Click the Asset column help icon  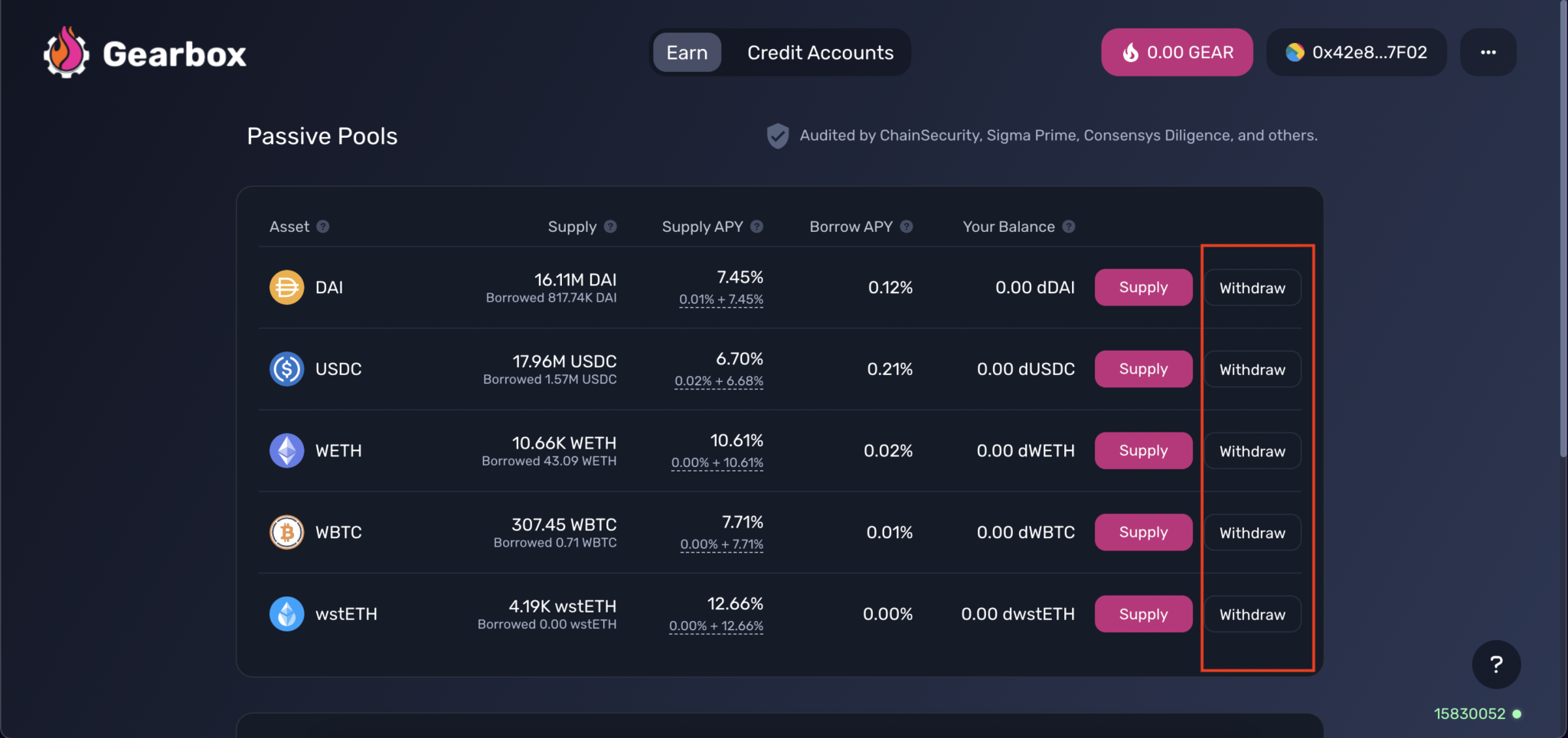click(x=323, y=227)
